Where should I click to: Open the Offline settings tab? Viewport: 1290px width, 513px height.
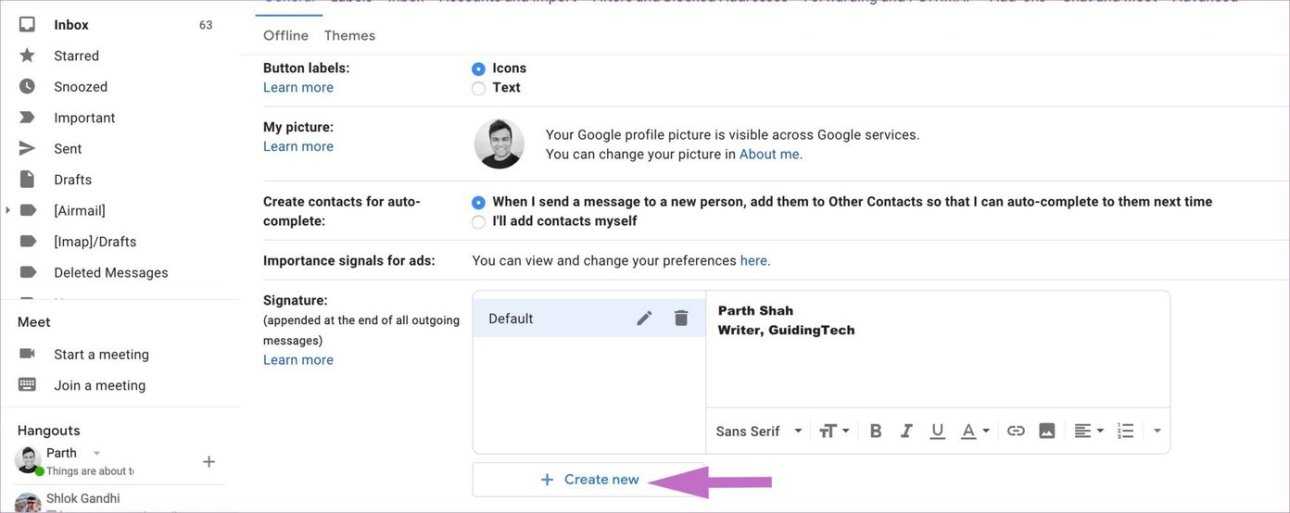point(286,35)
